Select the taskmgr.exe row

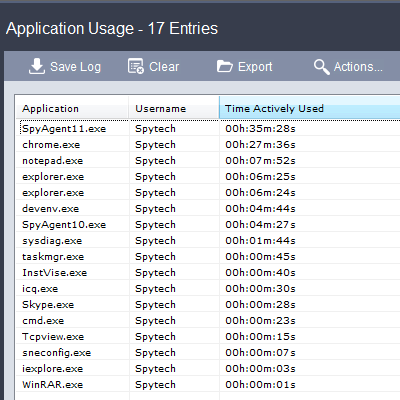click(x=208, y=257)
